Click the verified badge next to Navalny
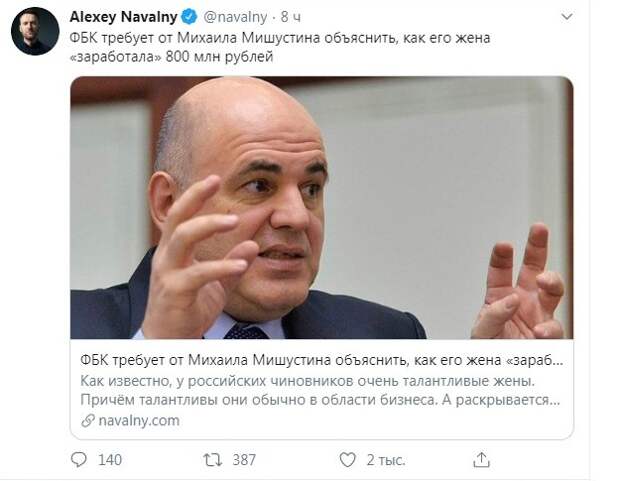 tap(189, 17)
